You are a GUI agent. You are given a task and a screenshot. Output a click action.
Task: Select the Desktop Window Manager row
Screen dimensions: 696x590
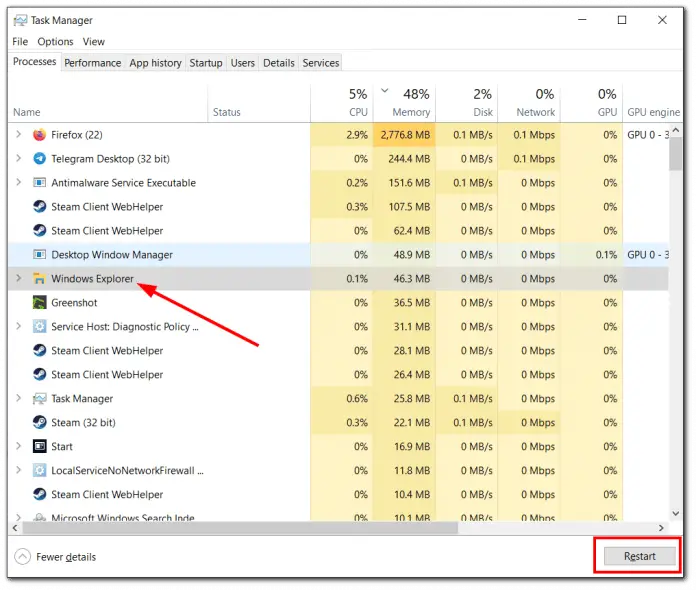[338, 254]
